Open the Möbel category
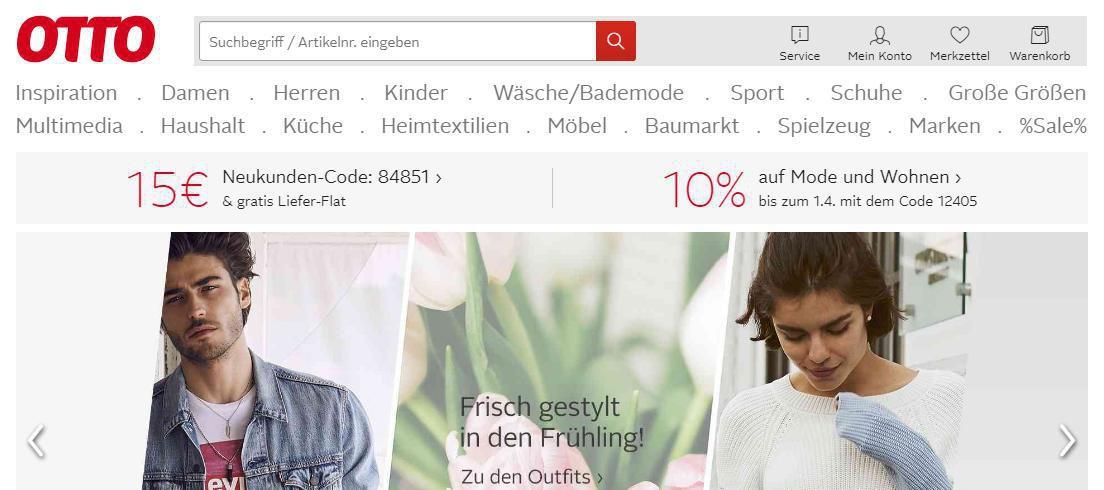The height and width of the screenshot is (490, 1104). tap(577, 126)
